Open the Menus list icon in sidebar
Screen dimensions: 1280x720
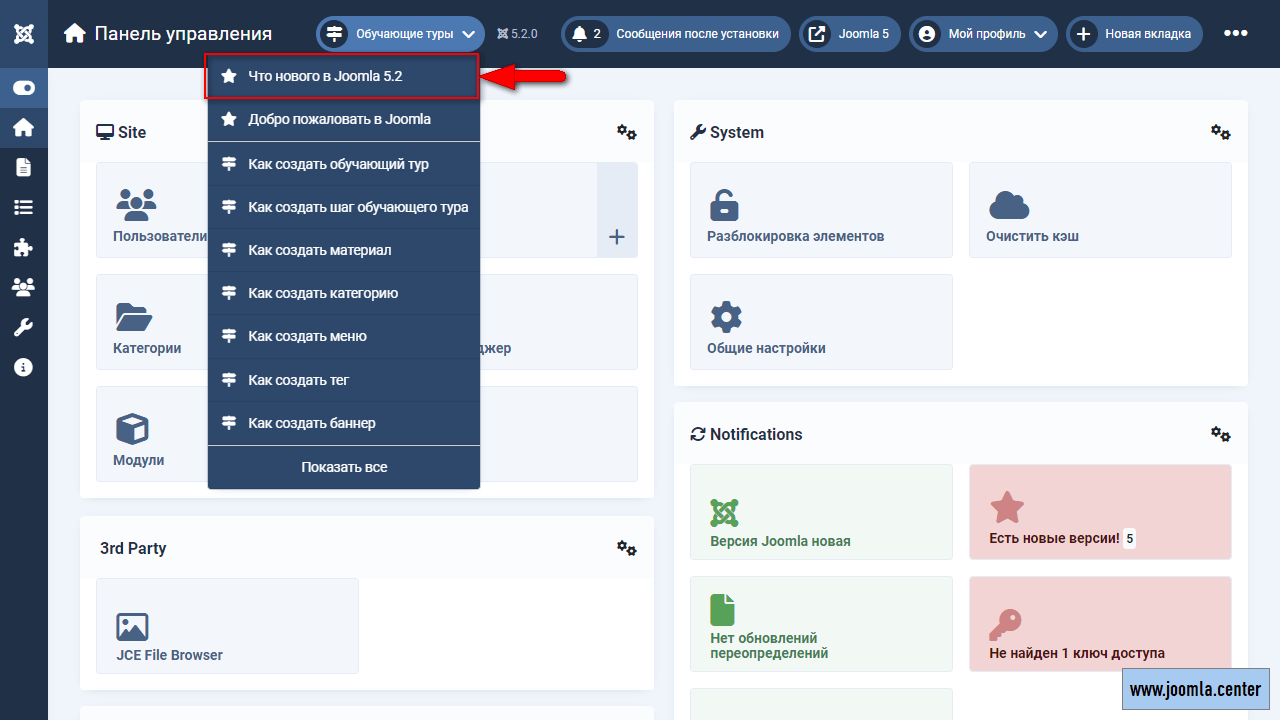pyautogui.click(x=24, y=207)
